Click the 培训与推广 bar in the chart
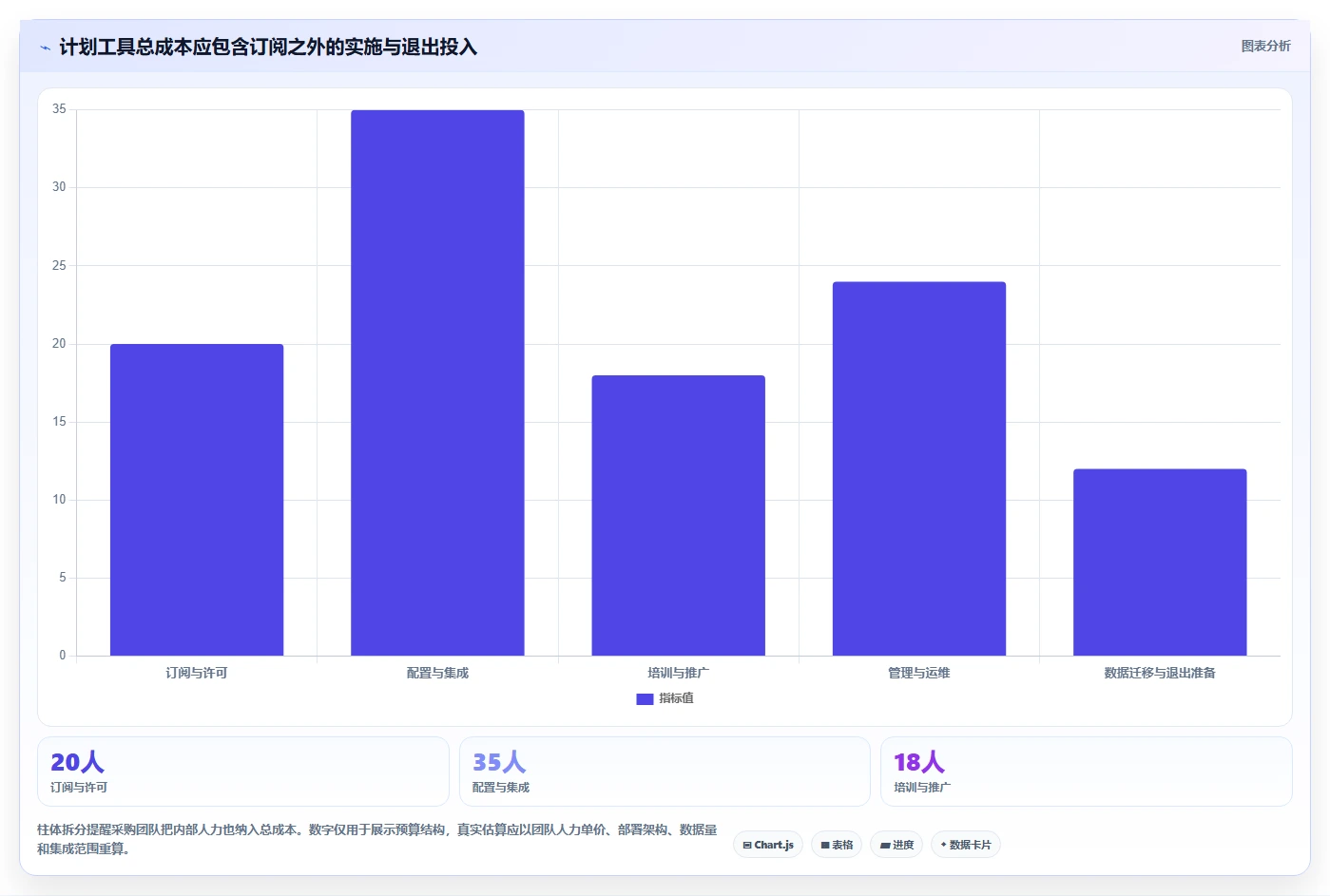1330x896 pixels. [678, 515]
